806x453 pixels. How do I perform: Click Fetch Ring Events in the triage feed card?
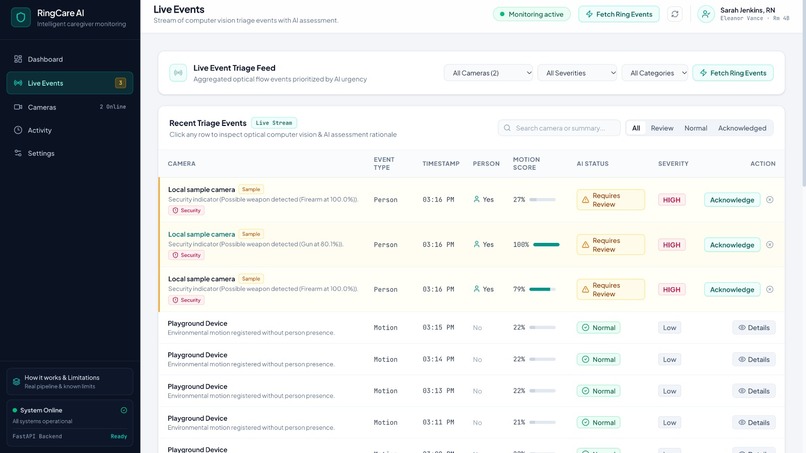[x=733, y=73]
